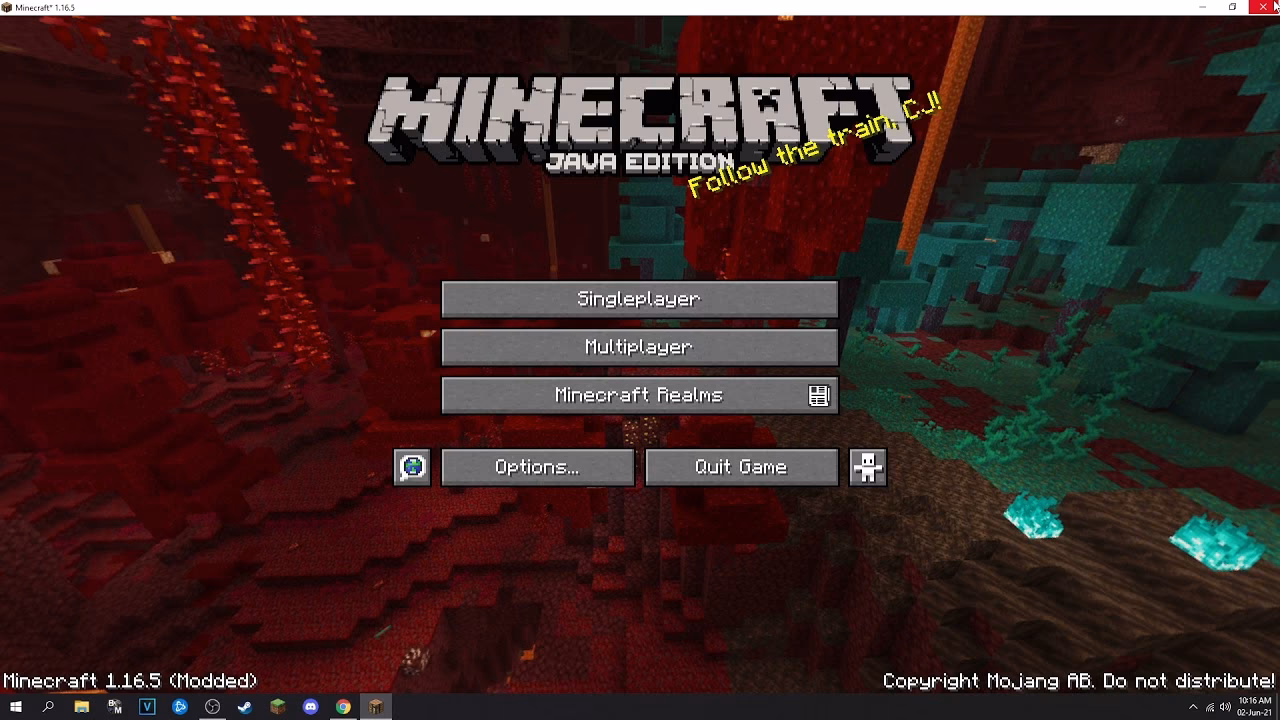Open the Singleplayer menu

pyautogui.click(x=639, y=299)
